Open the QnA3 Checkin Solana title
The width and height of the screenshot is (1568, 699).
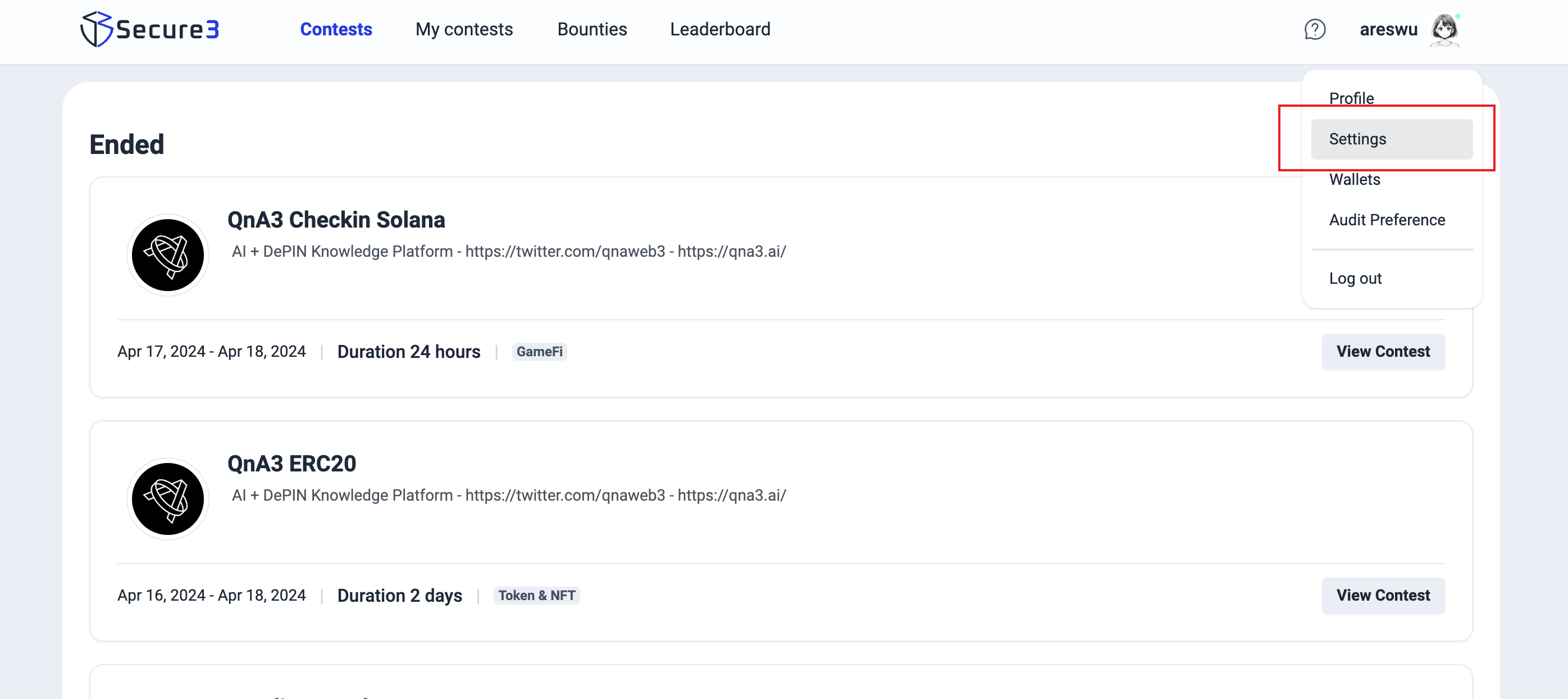(x=335, y=220)
